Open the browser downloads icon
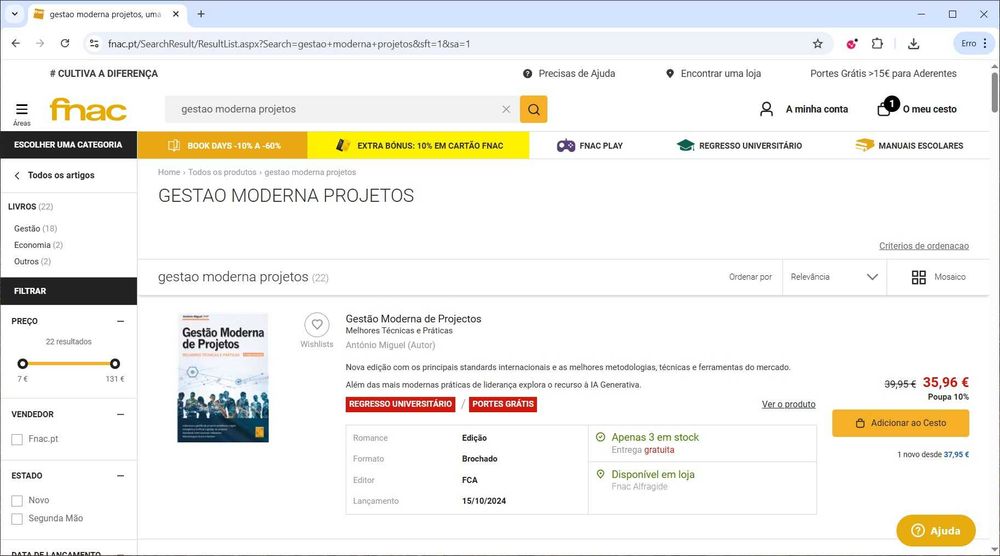The height and width of the screenshot is (556, 1000). pos(913,43)
